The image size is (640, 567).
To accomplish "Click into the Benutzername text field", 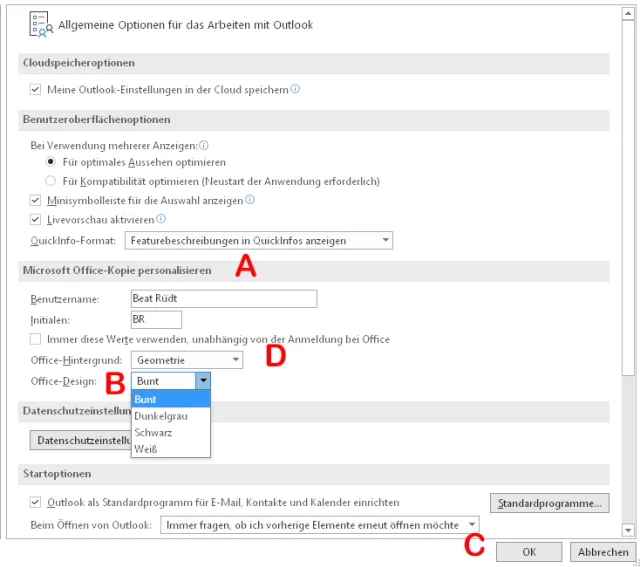I will tap(224, 298).
